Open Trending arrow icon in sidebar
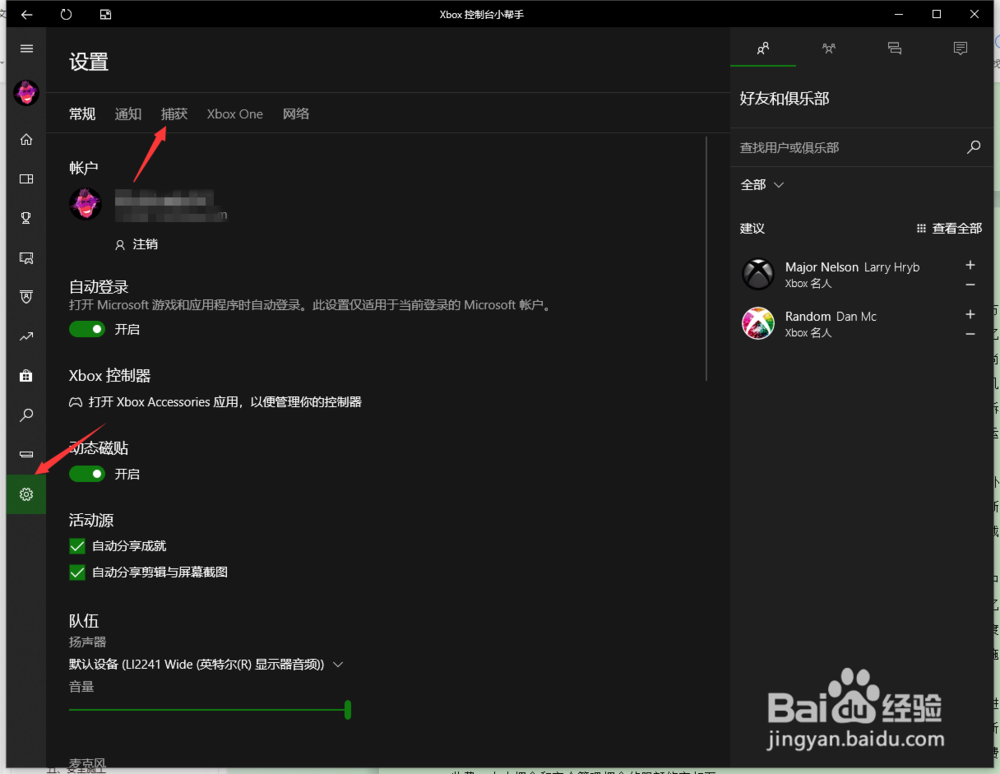1000x774 pixels. tap(26, 337)
